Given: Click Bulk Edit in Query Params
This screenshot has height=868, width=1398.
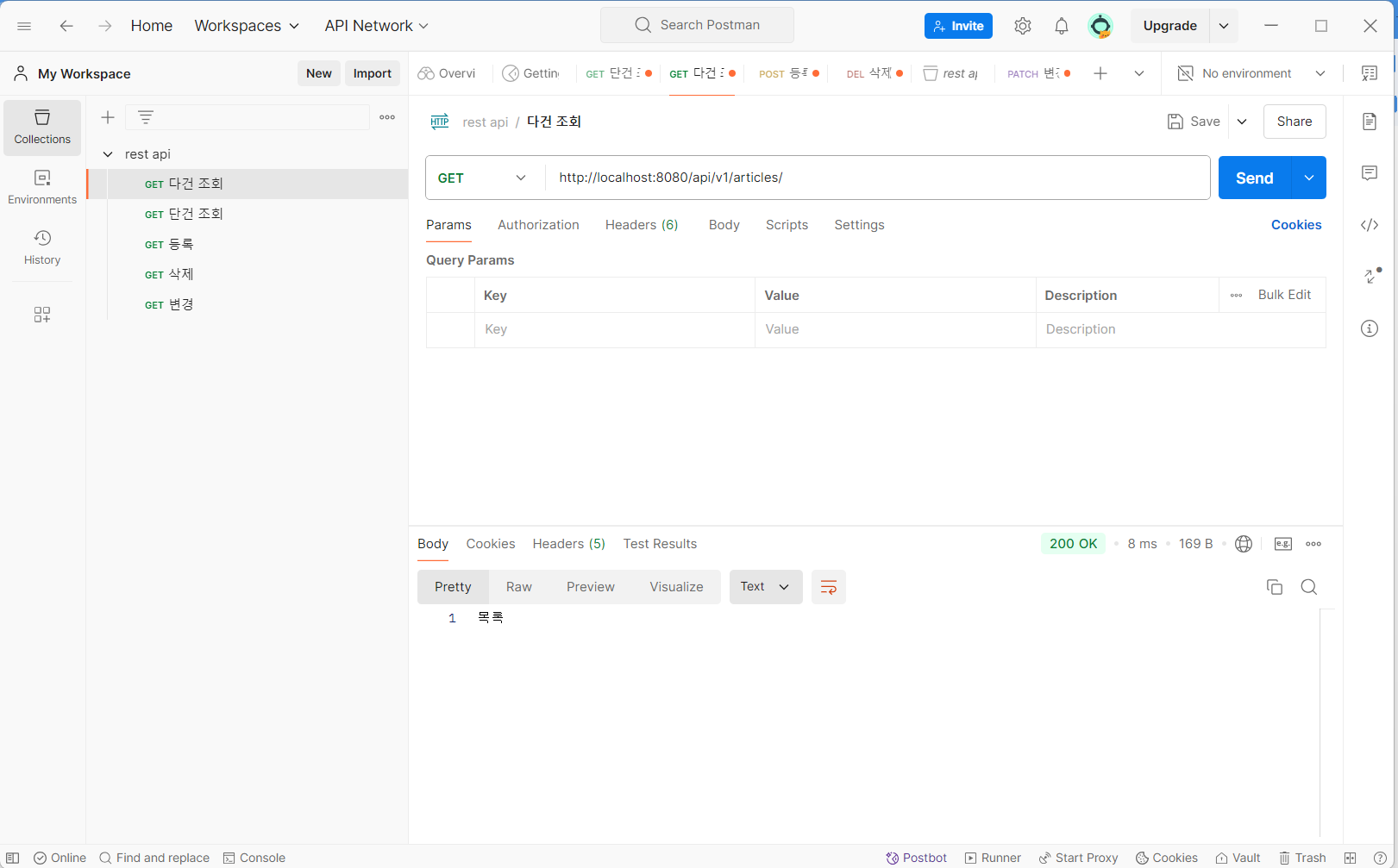Looking at the screenshot, I should tap(1284, 295).
